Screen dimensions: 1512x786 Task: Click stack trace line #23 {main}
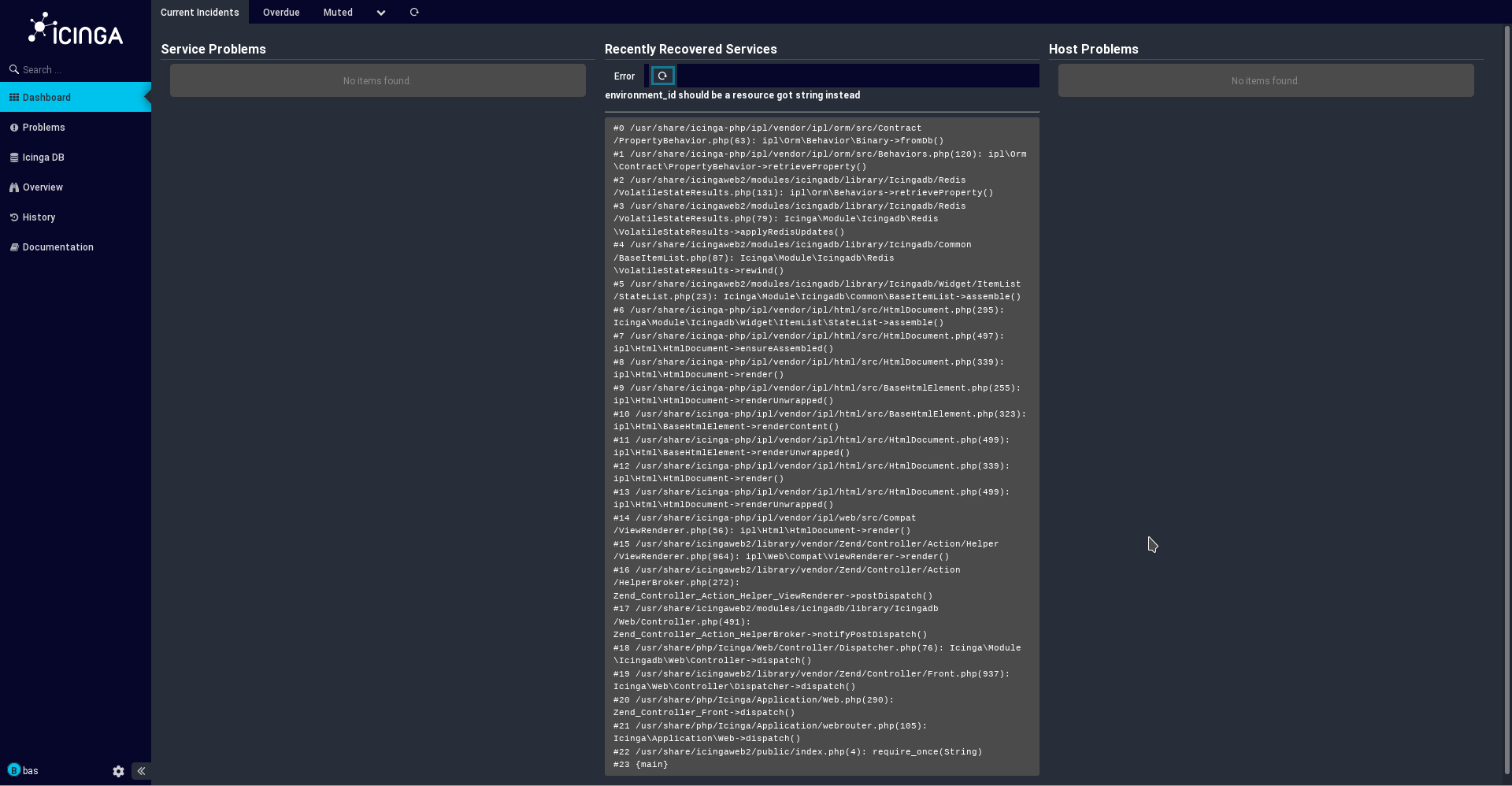coord(640,764)
